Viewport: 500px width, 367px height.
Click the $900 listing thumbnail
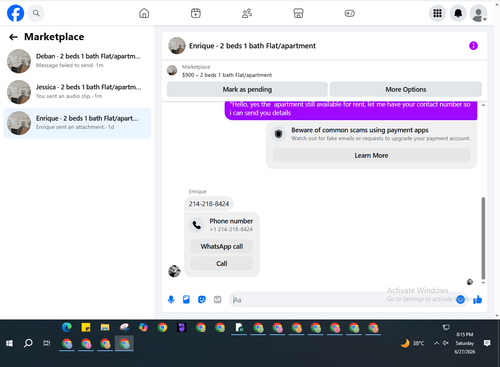tap(172, 70)
